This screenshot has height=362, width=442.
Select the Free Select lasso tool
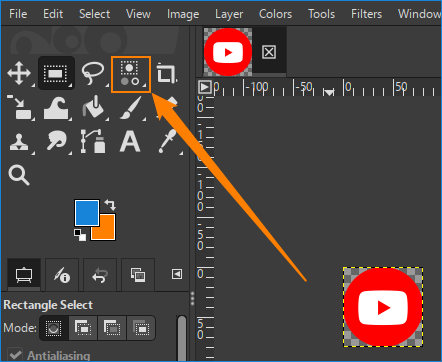coord(93,73)
